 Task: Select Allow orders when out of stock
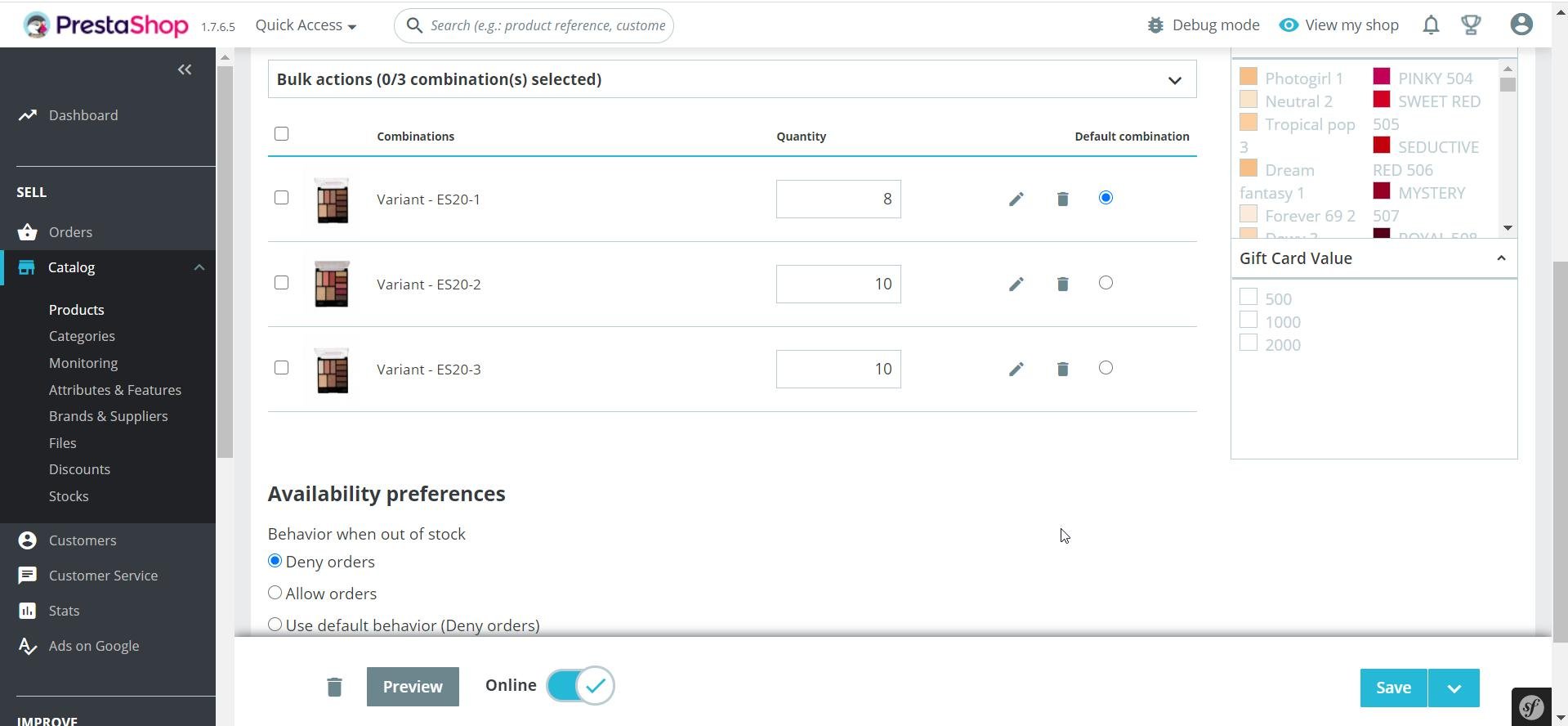[x=275, y=593]
